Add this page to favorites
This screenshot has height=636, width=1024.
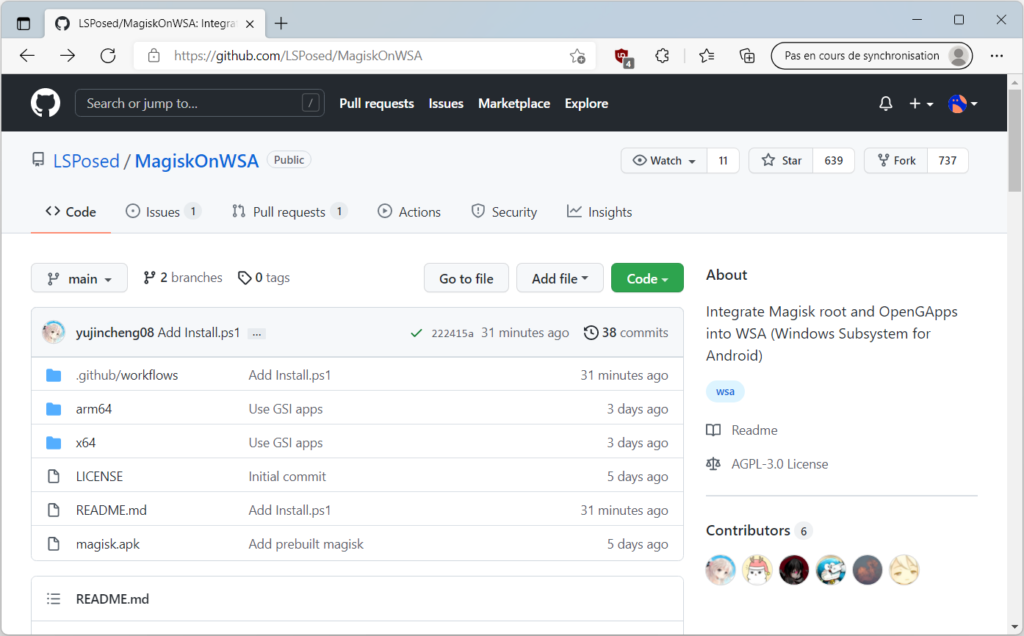(577, 56)
